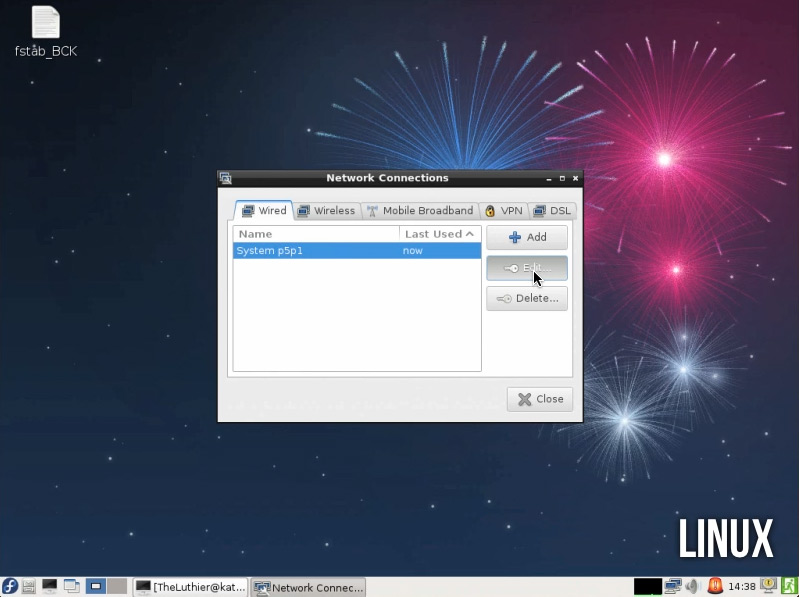Close the window using the title bar X
The height and width of the screenshot is (597, 799).
point(575,178)
